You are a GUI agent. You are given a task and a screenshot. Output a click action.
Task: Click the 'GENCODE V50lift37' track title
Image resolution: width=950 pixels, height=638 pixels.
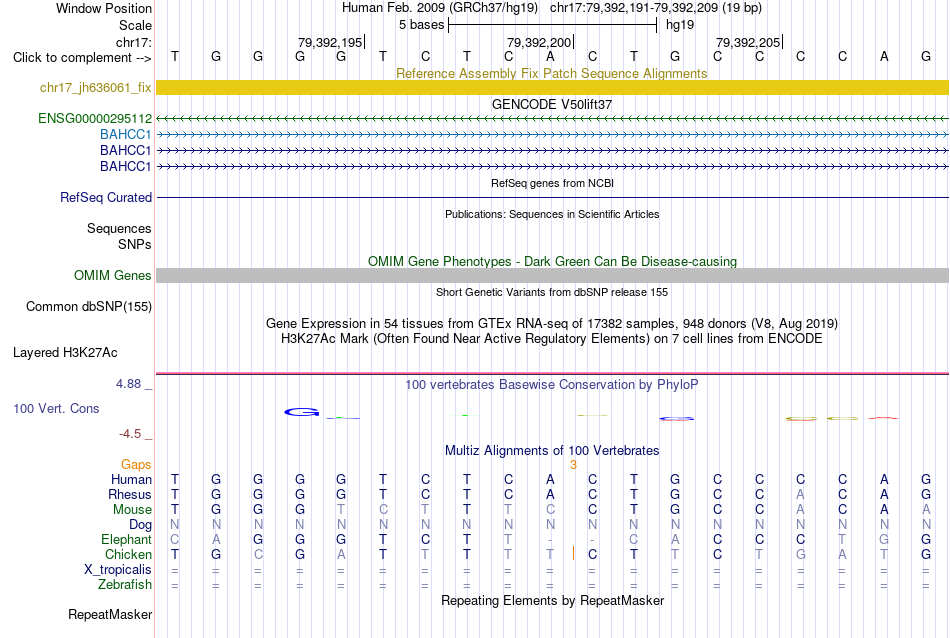(x=552, y=104)
